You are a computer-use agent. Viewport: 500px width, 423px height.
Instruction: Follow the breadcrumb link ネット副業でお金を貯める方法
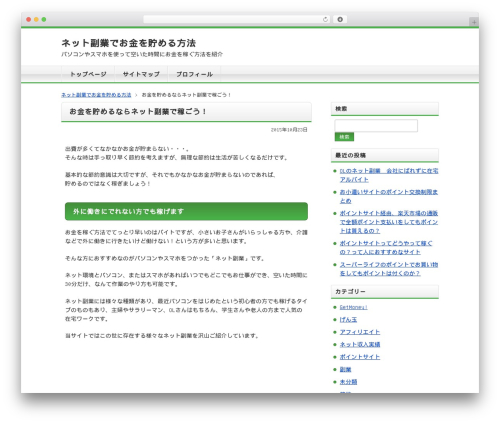click(96, 95)
